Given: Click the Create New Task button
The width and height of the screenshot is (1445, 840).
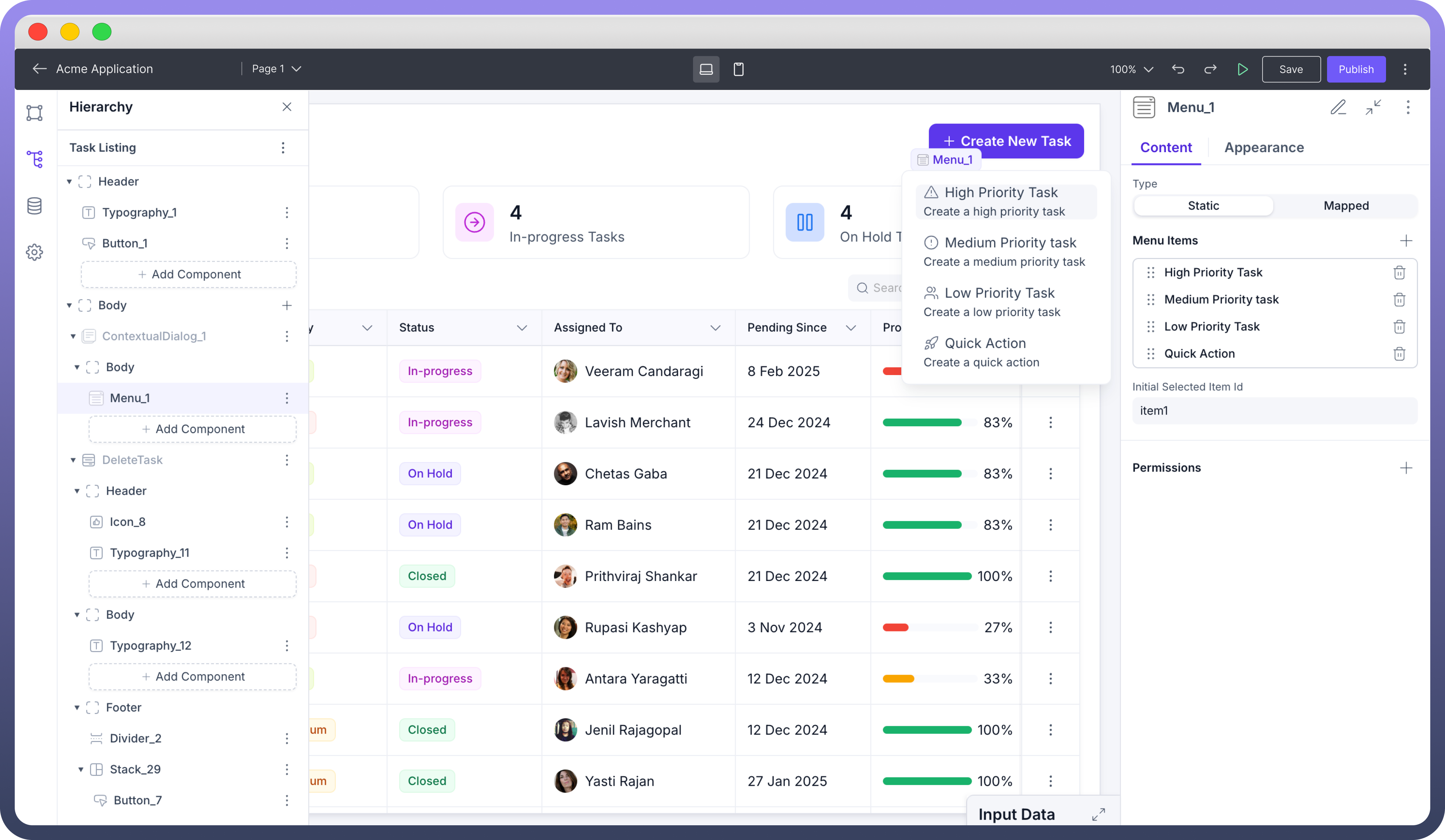Looking at the screenshot, I should pos(1006,141).
